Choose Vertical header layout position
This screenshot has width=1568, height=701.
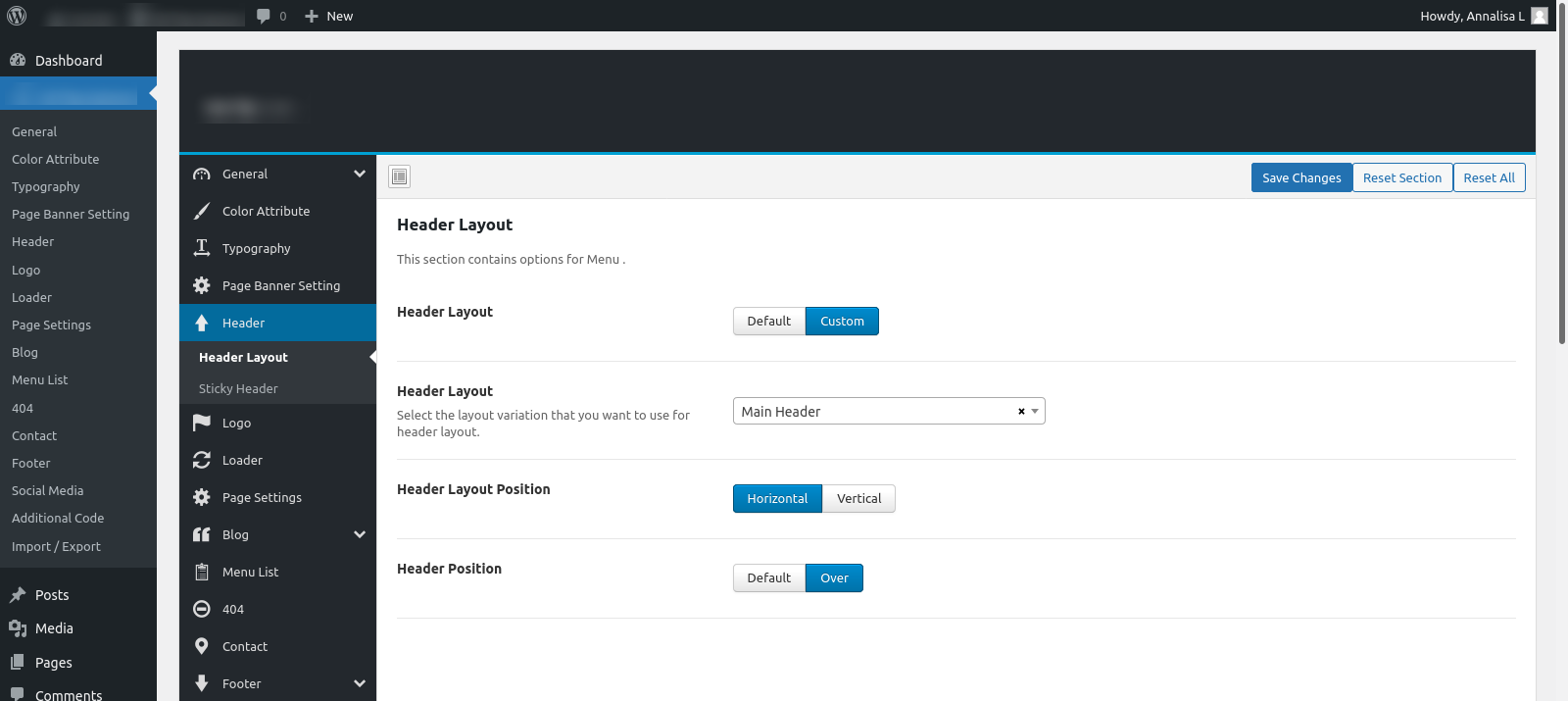(x=858, y=498)
